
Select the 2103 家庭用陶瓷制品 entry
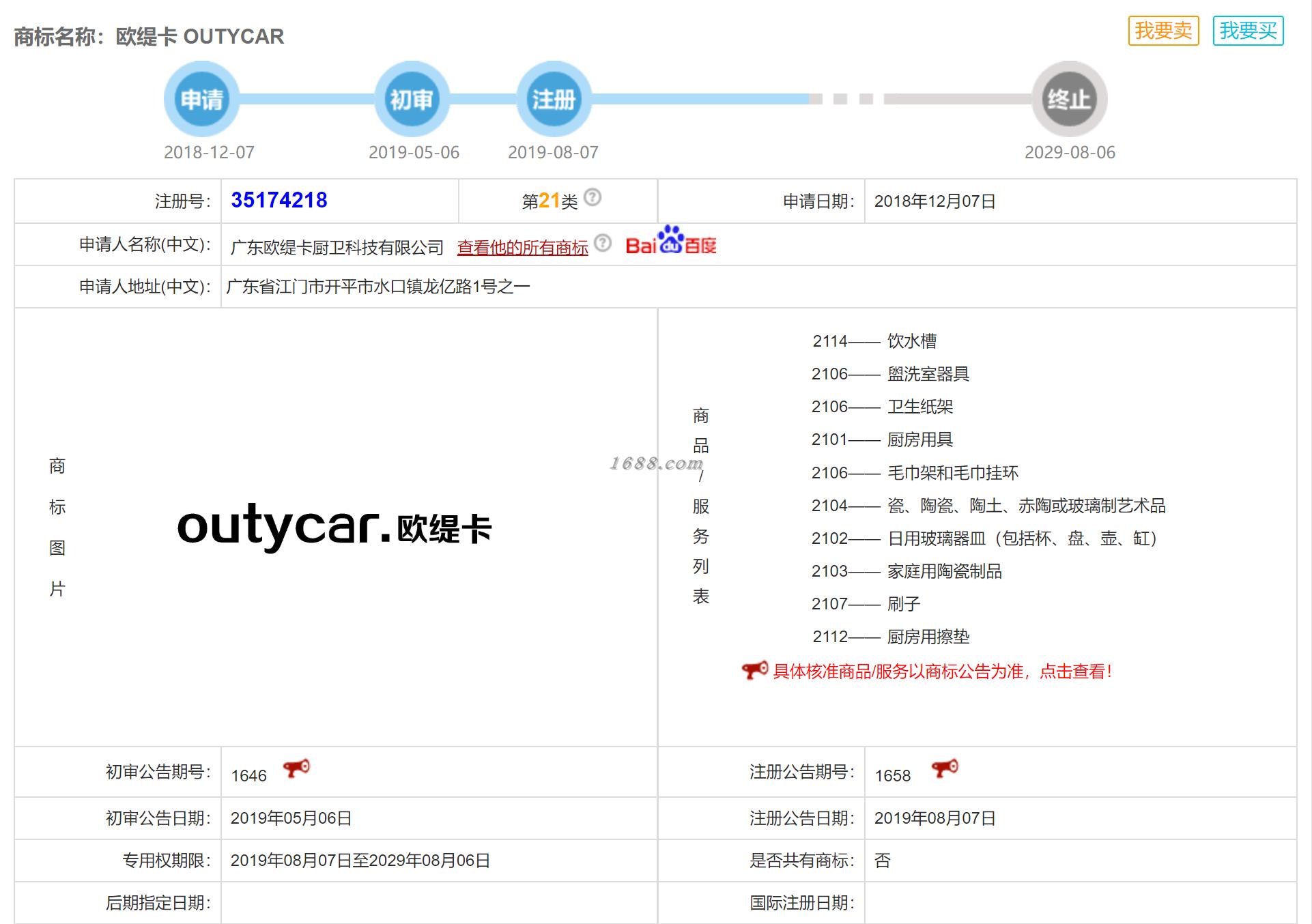coord(907,571)
